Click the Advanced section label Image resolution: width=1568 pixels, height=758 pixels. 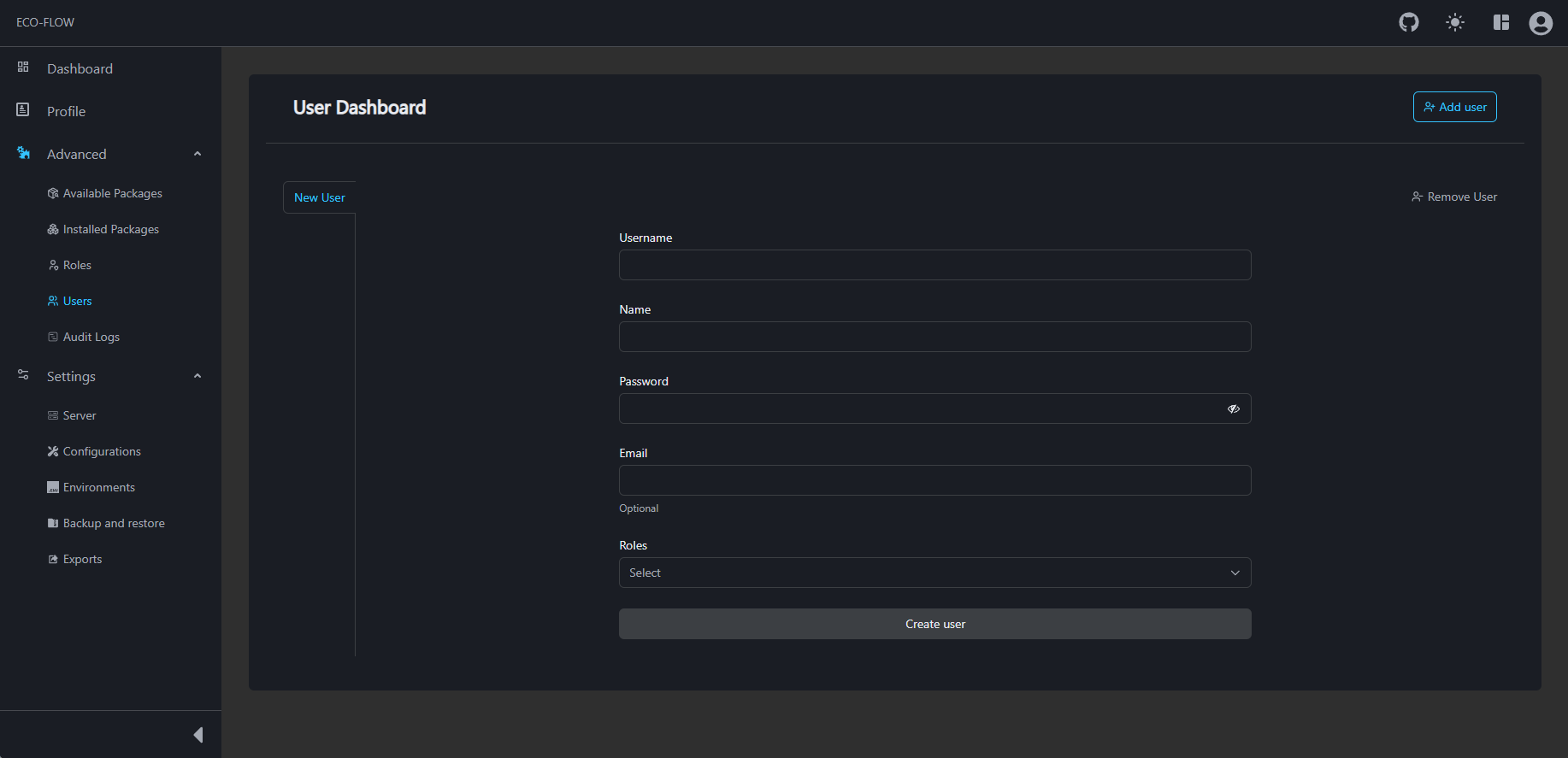coord(77,154)
